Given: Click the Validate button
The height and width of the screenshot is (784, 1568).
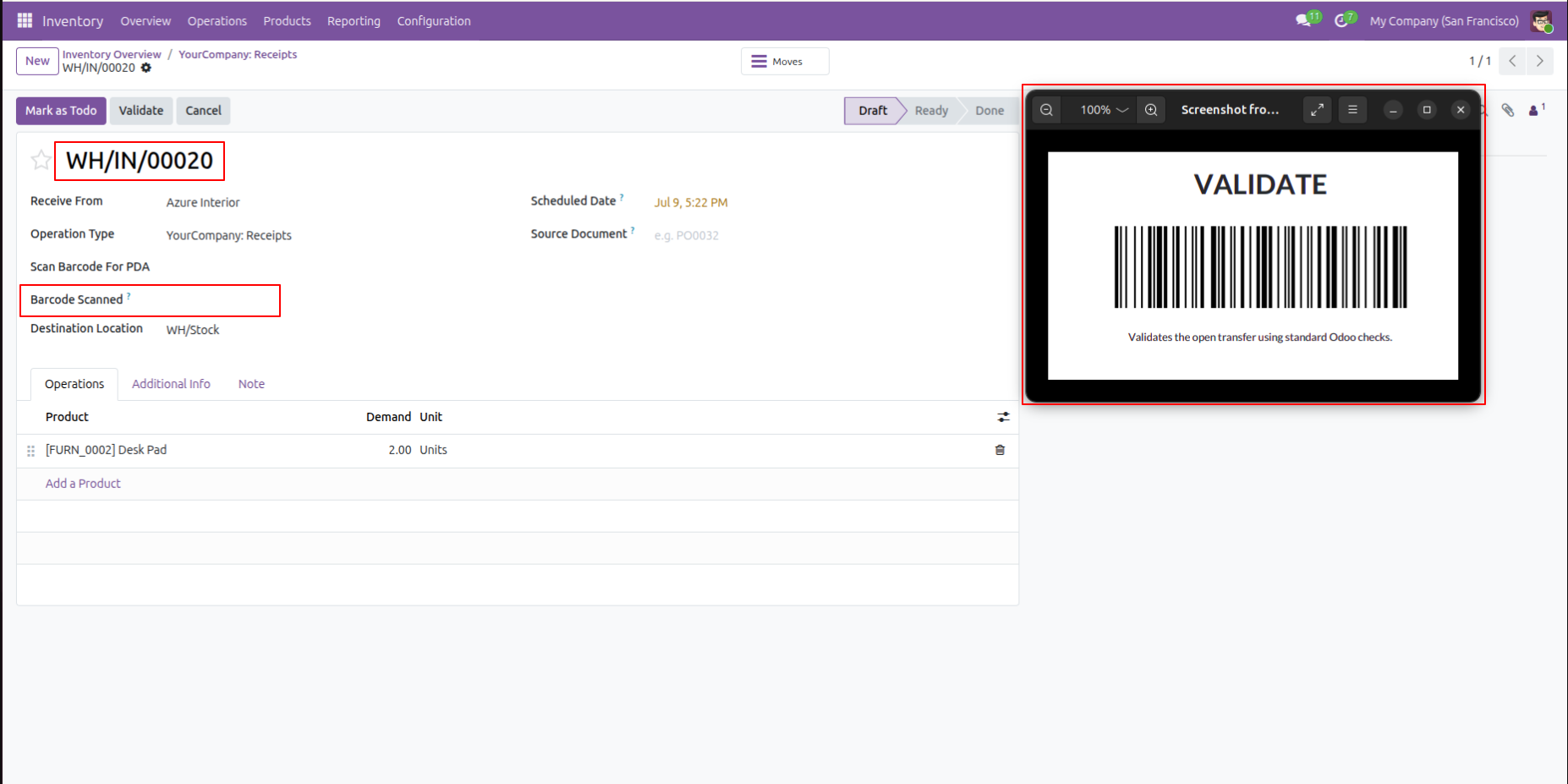Looking at the screenshot, I should coord(141,111).
